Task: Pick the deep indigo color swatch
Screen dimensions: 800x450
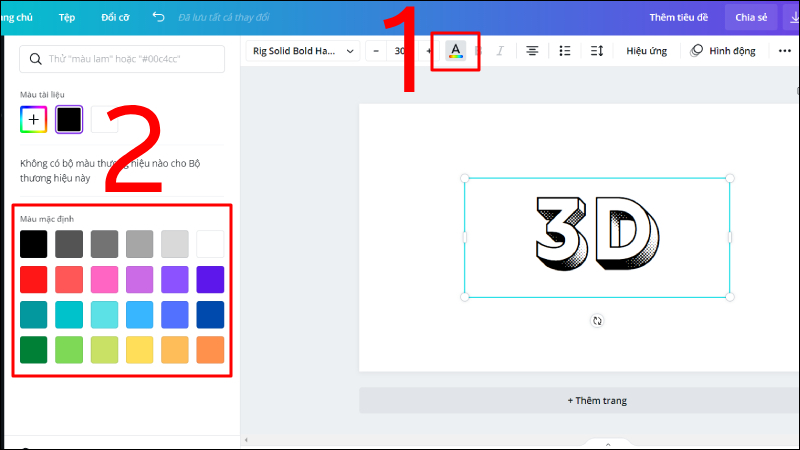Action: pyautogui.click(x=210, y=280)
